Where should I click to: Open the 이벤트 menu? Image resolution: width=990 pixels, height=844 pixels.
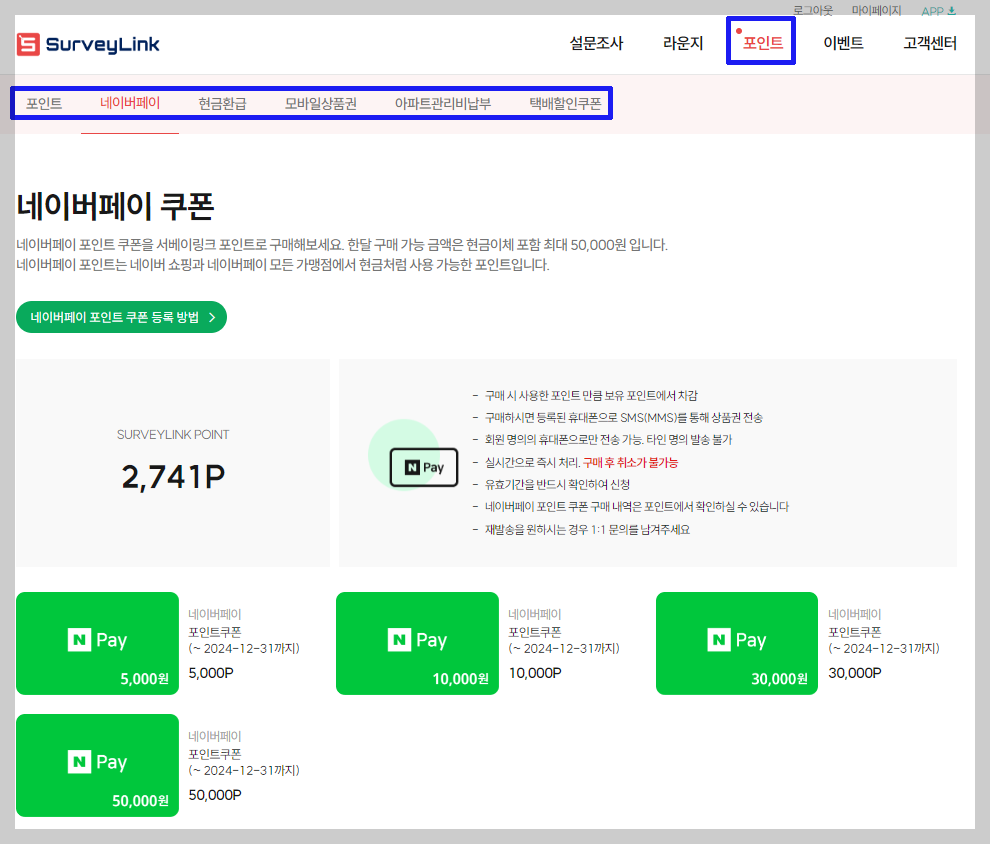click(843, 43)
